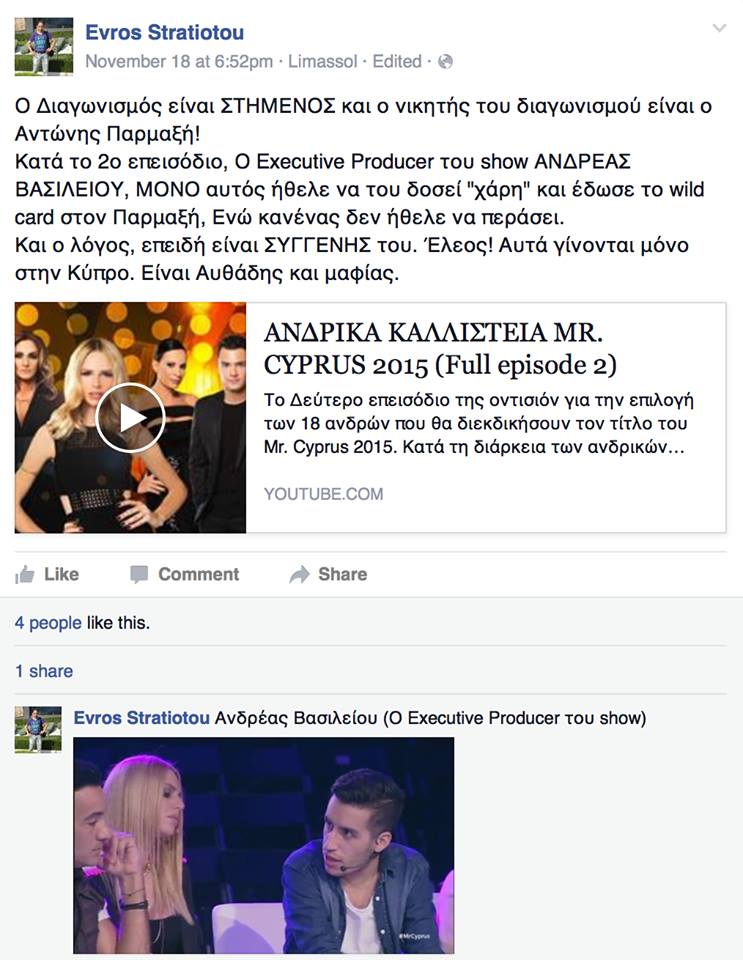Click post author's profile picture
743x960 pixels.
click(x=44, y=47)
